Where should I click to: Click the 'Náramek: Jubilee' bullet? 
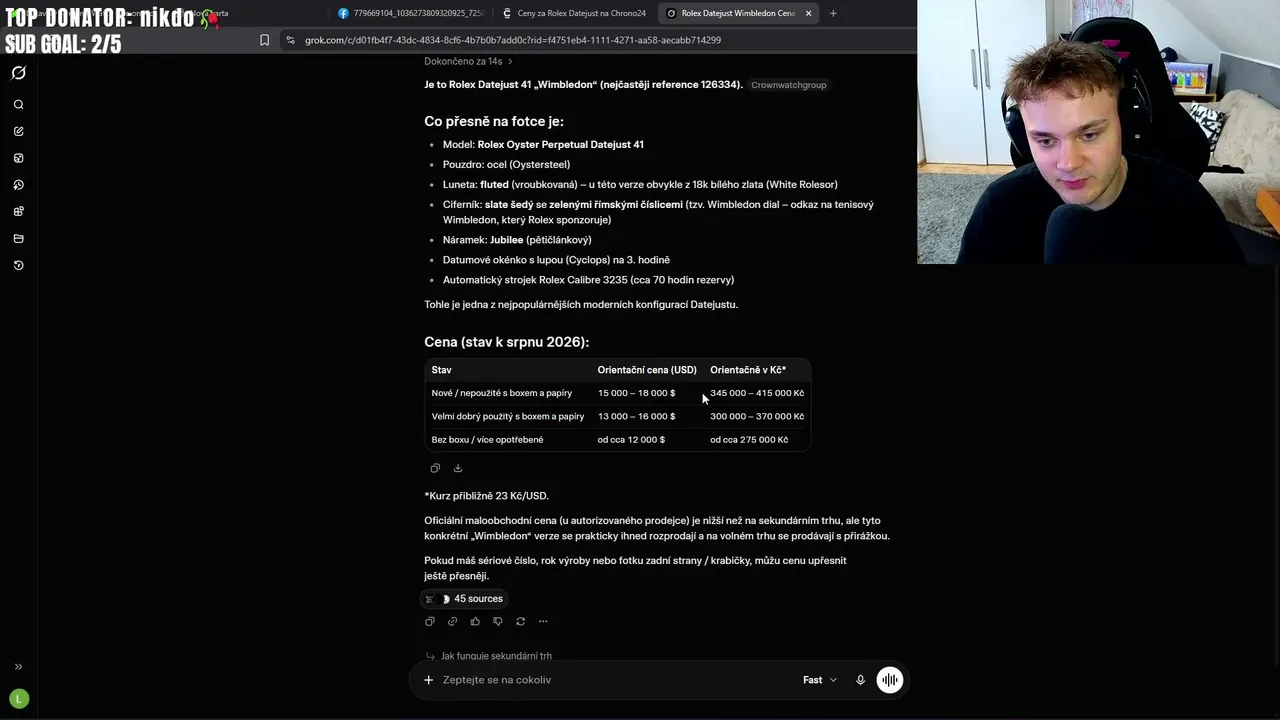517,240
